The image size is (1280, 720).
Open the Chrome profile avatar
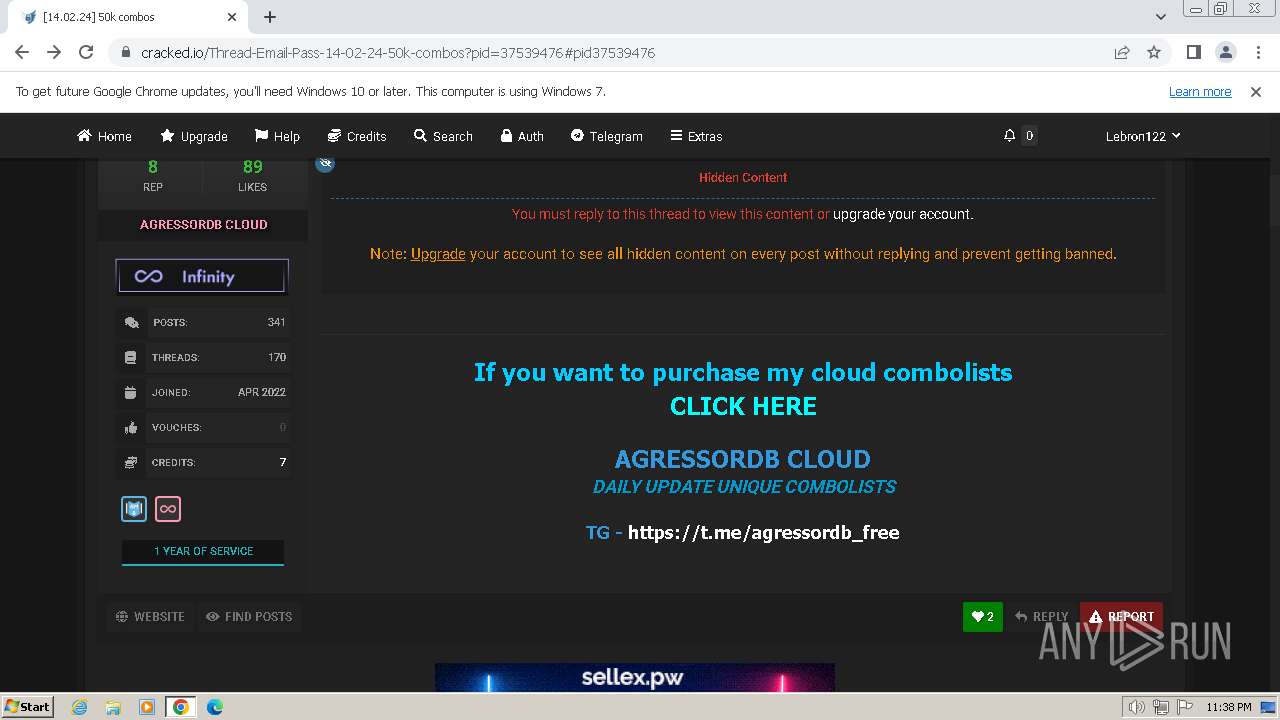point(1225,52)
